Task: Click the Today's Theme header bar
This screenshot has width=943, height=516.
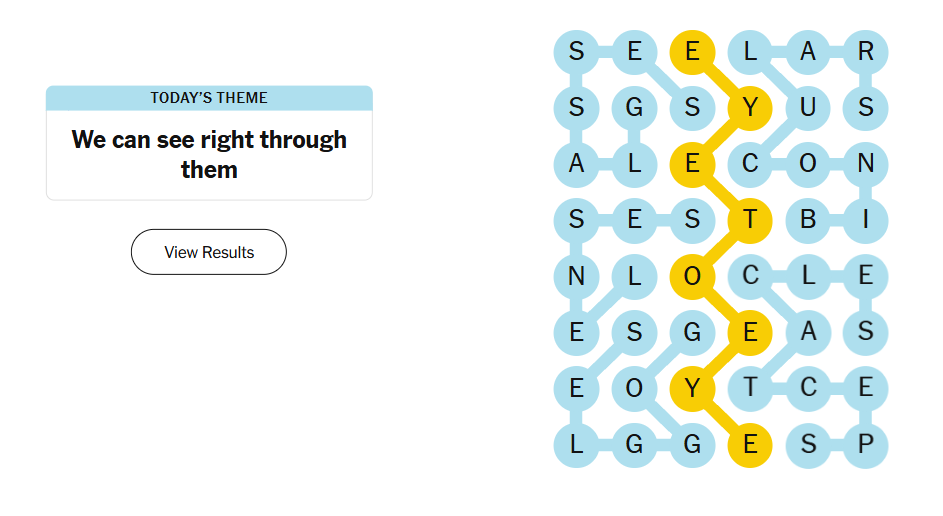Action: pyautogui.click(x=209, y=98)
